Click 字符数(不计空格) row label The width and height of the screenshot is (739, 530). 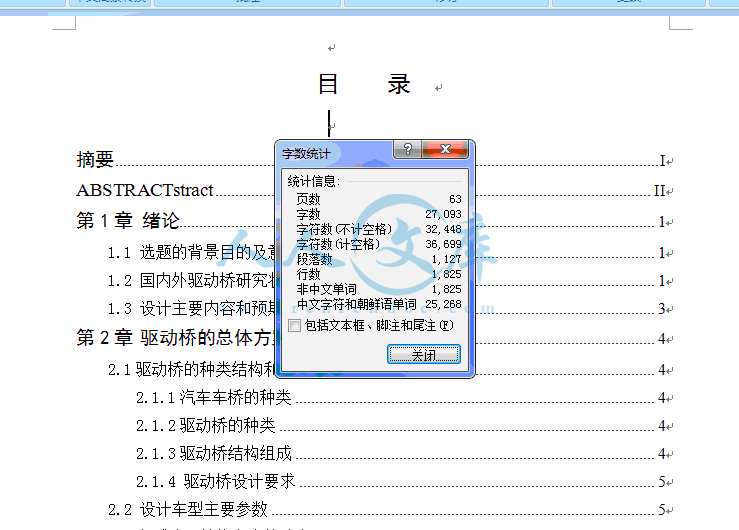[x=344, y=229]
